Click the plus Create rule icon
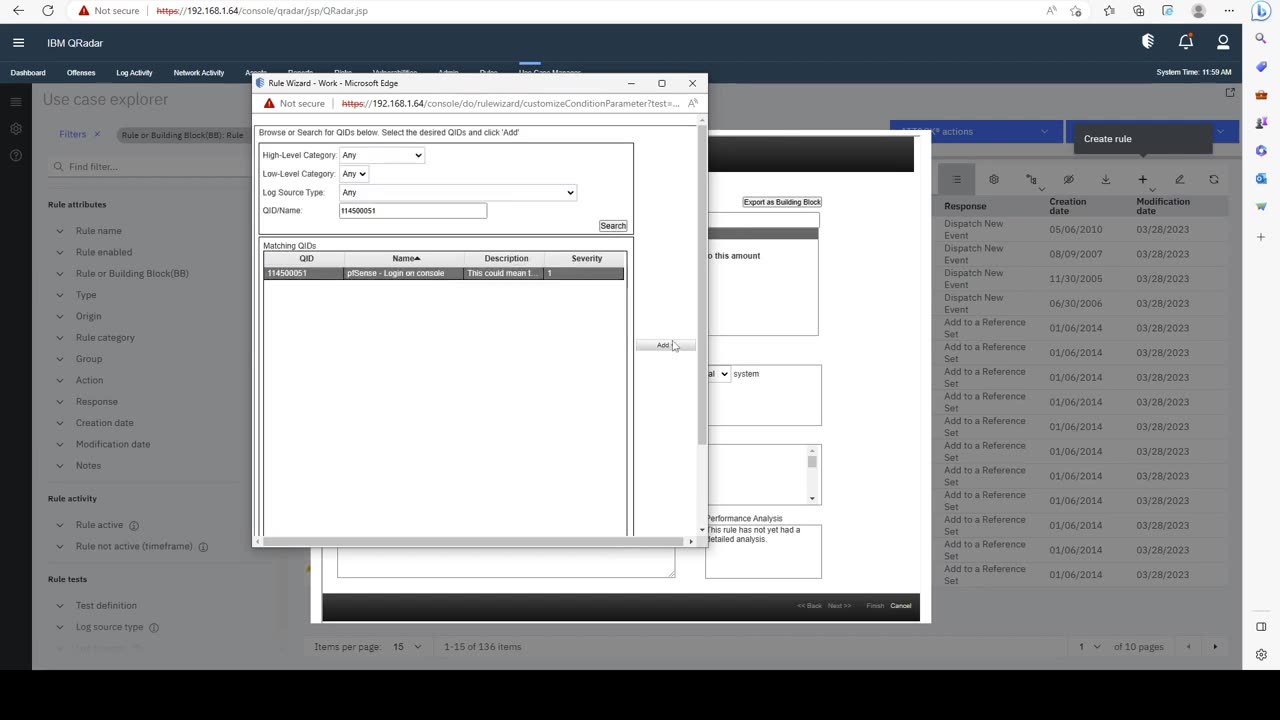Viewport: 1280px width, 720px height. (x=1142, y=180)
